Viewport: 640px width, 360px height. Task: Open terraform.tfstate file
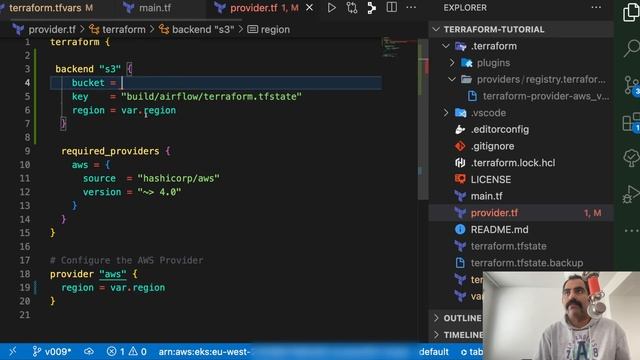coord(508,246)
